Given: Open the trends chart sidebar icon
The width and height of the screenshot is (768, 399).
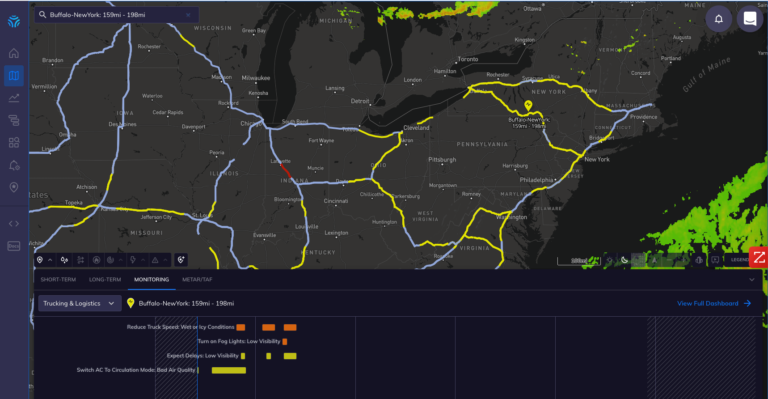Looking at the screenshot, I should coord(14,98).
